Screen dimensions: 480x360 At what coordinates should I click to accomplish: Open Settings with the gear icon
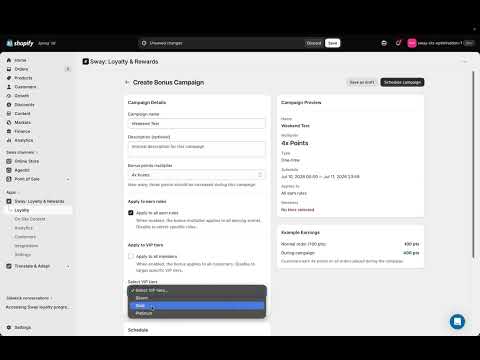[x=22, y=327]
